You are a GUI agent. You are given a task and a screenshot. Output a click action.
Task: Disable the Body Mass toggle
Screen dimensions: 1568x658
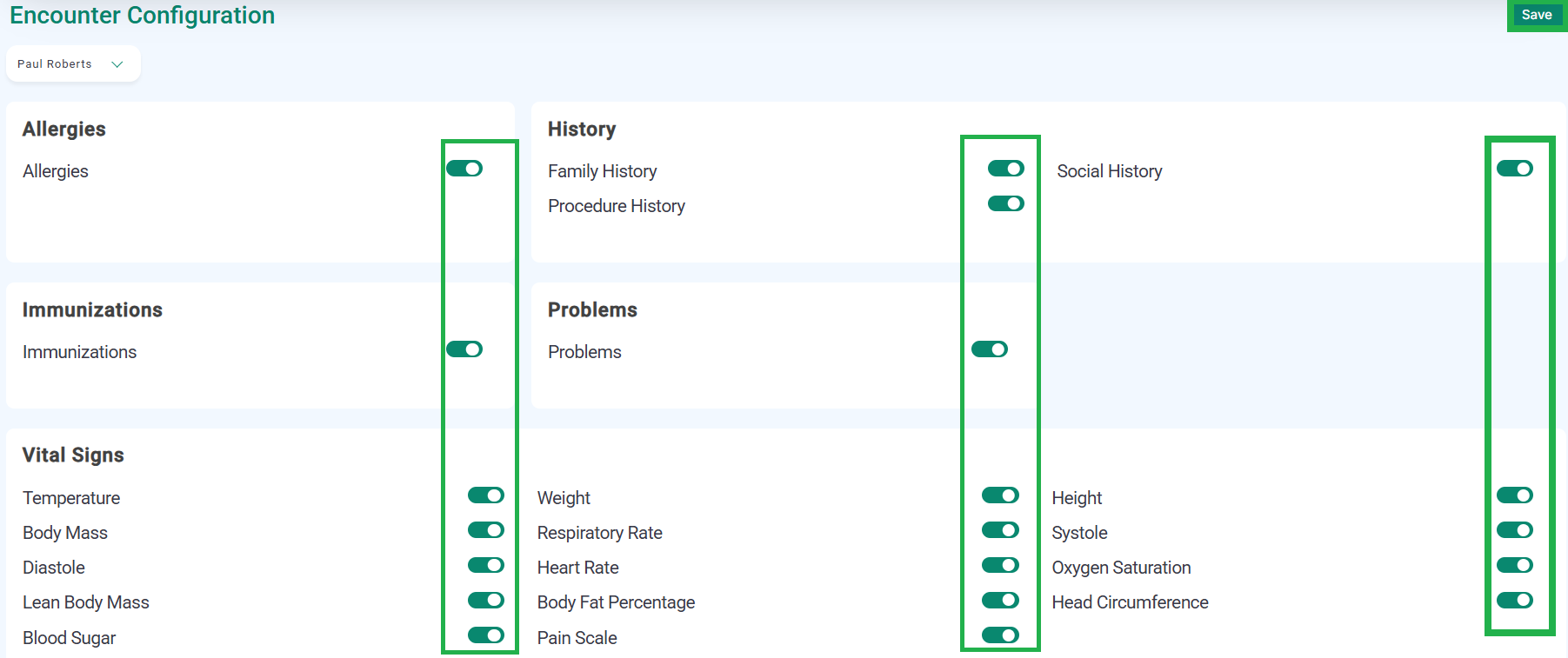[x=486, y=530]
